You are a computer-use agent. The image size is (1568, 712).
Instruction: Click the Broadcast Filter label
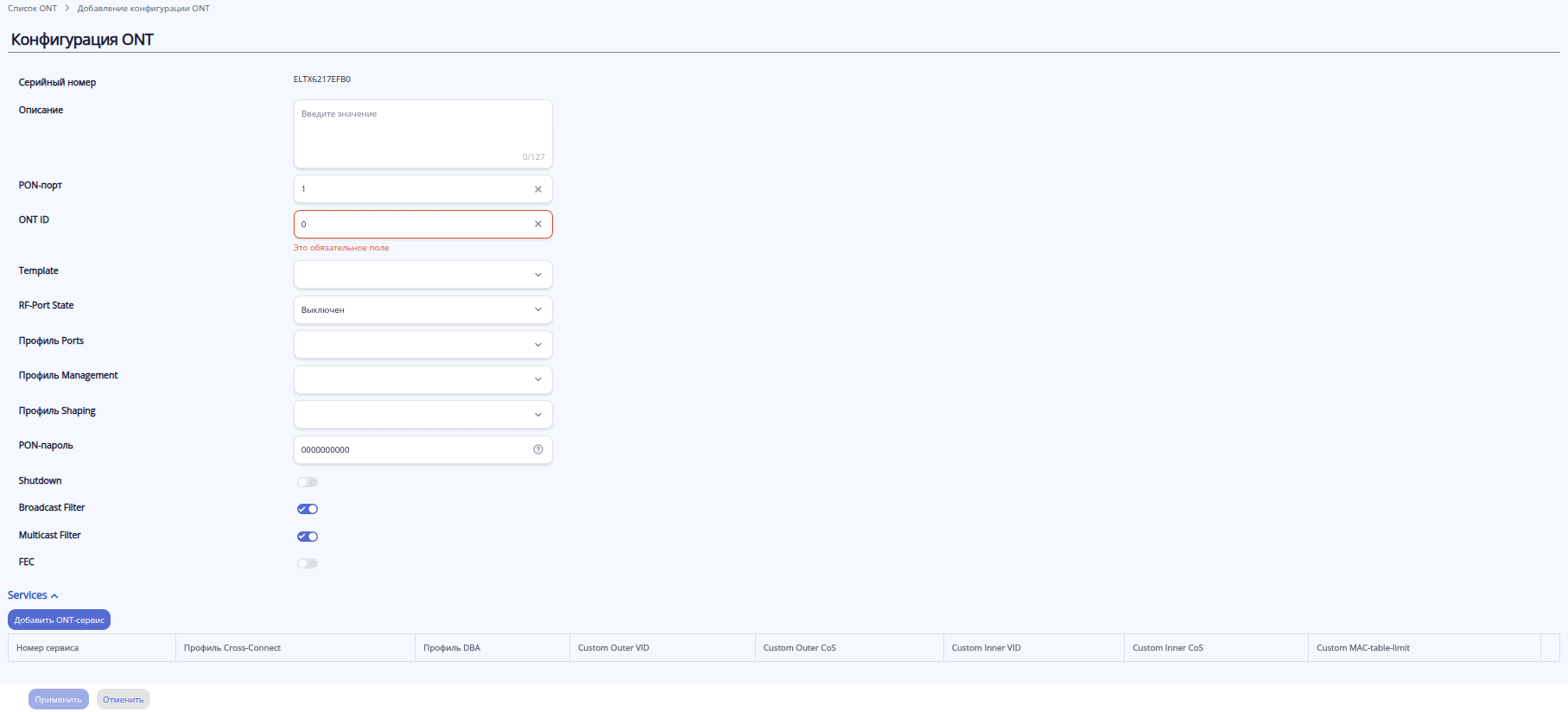52,508
